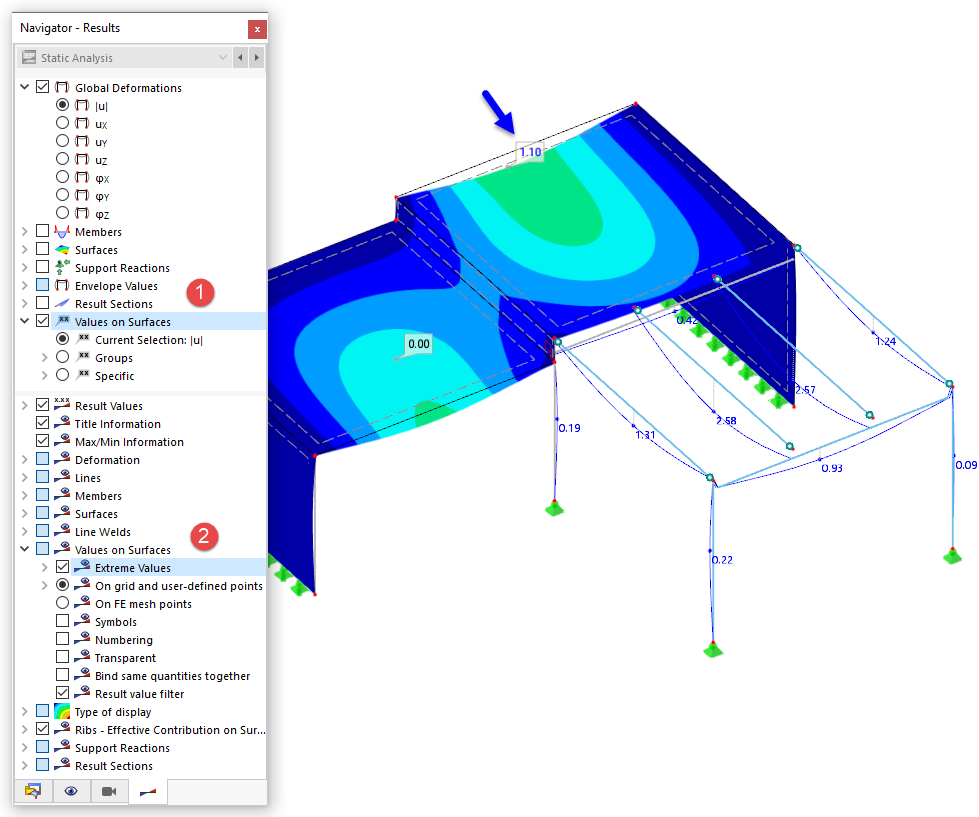This screenshot has height=817, width=979.
Task: Check Bind same quantities together
Action: (x=62, y=675)
